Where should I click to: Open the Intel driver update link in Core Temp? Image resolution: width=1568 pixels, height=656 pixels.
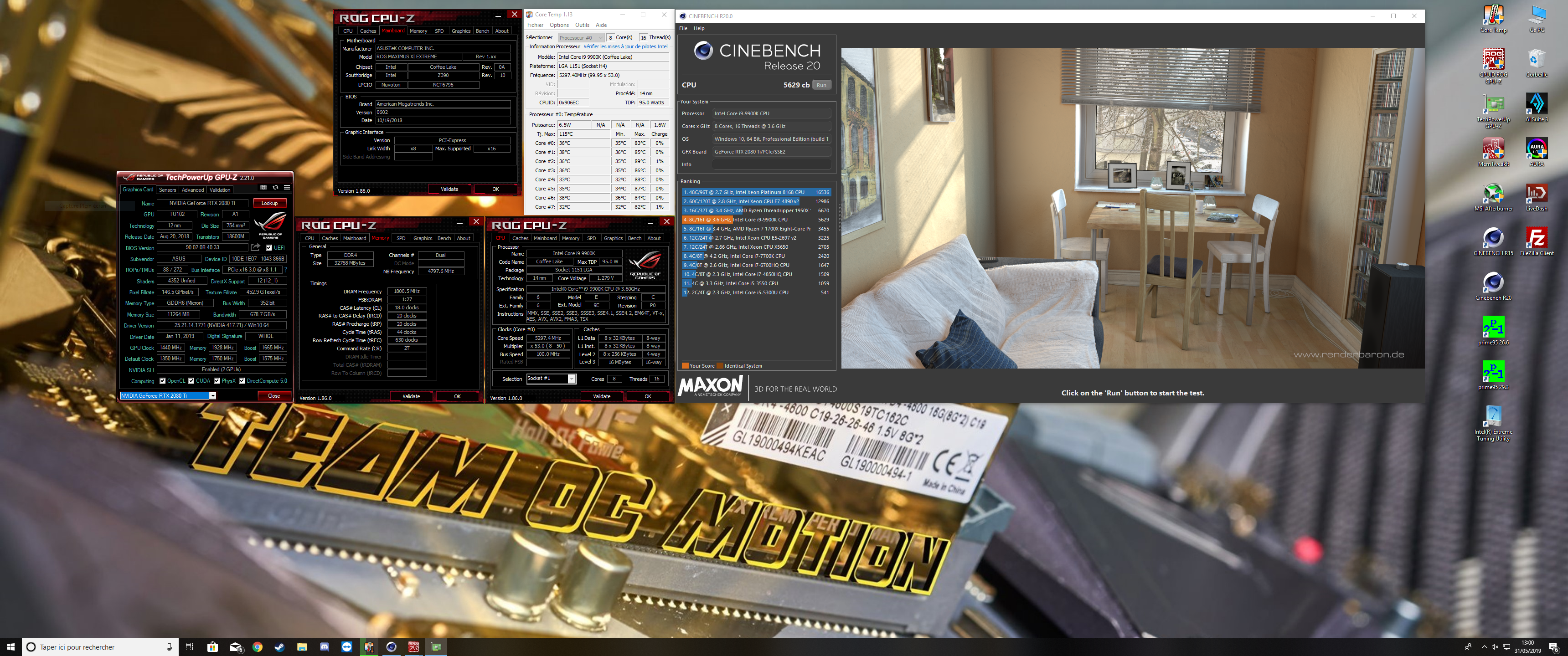coord(625,47)
